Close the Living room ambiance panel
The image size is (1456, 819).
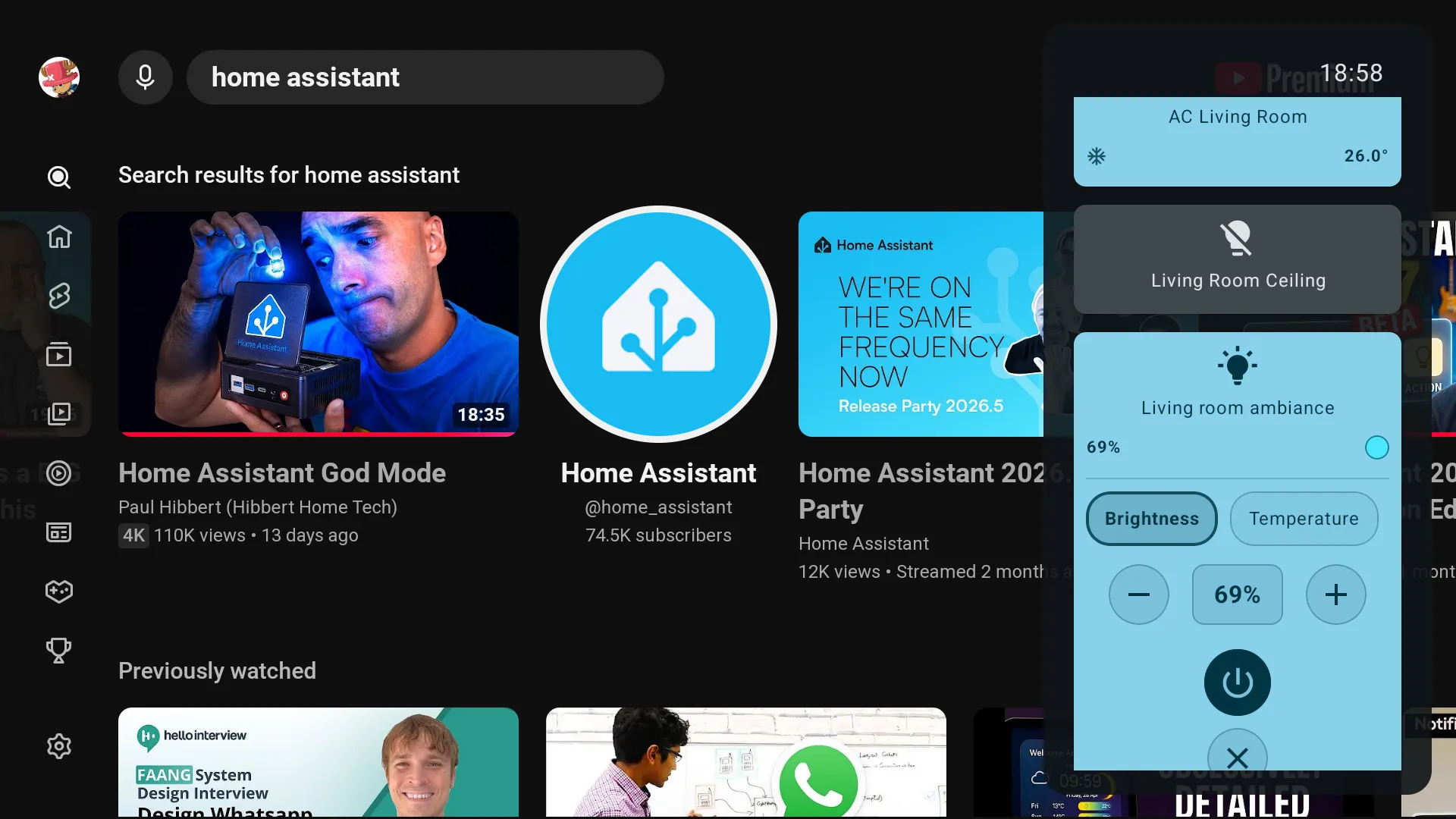[x=1238, y=751]
